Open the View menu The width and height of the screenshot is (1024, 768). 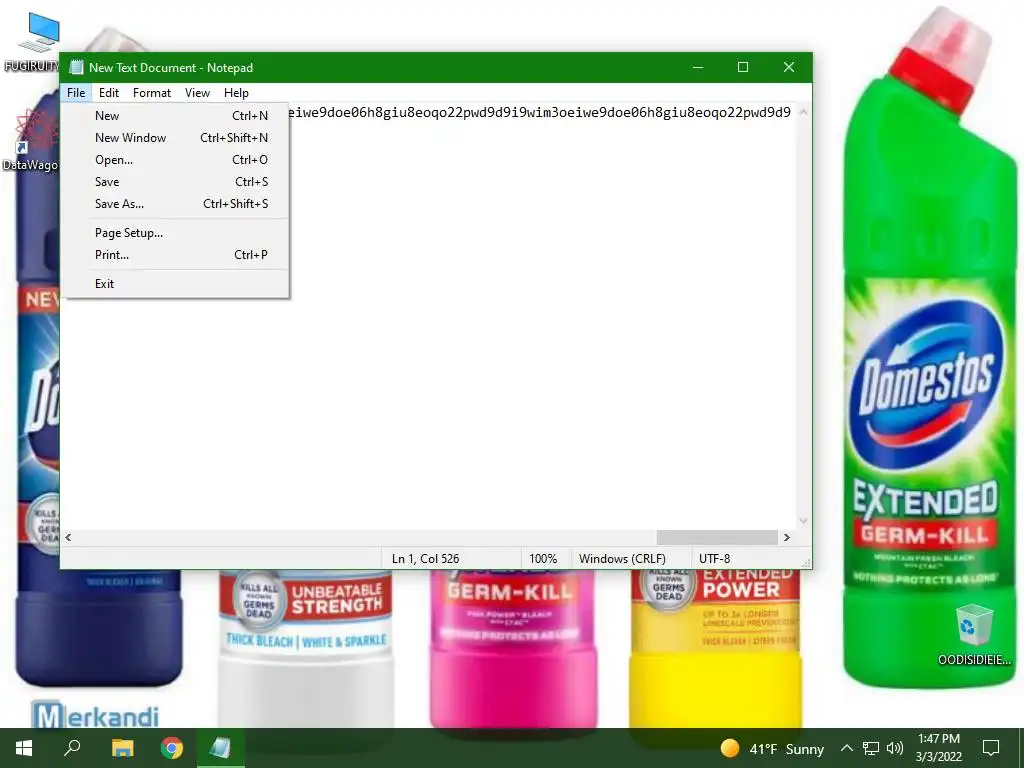(x=197, y=93)
